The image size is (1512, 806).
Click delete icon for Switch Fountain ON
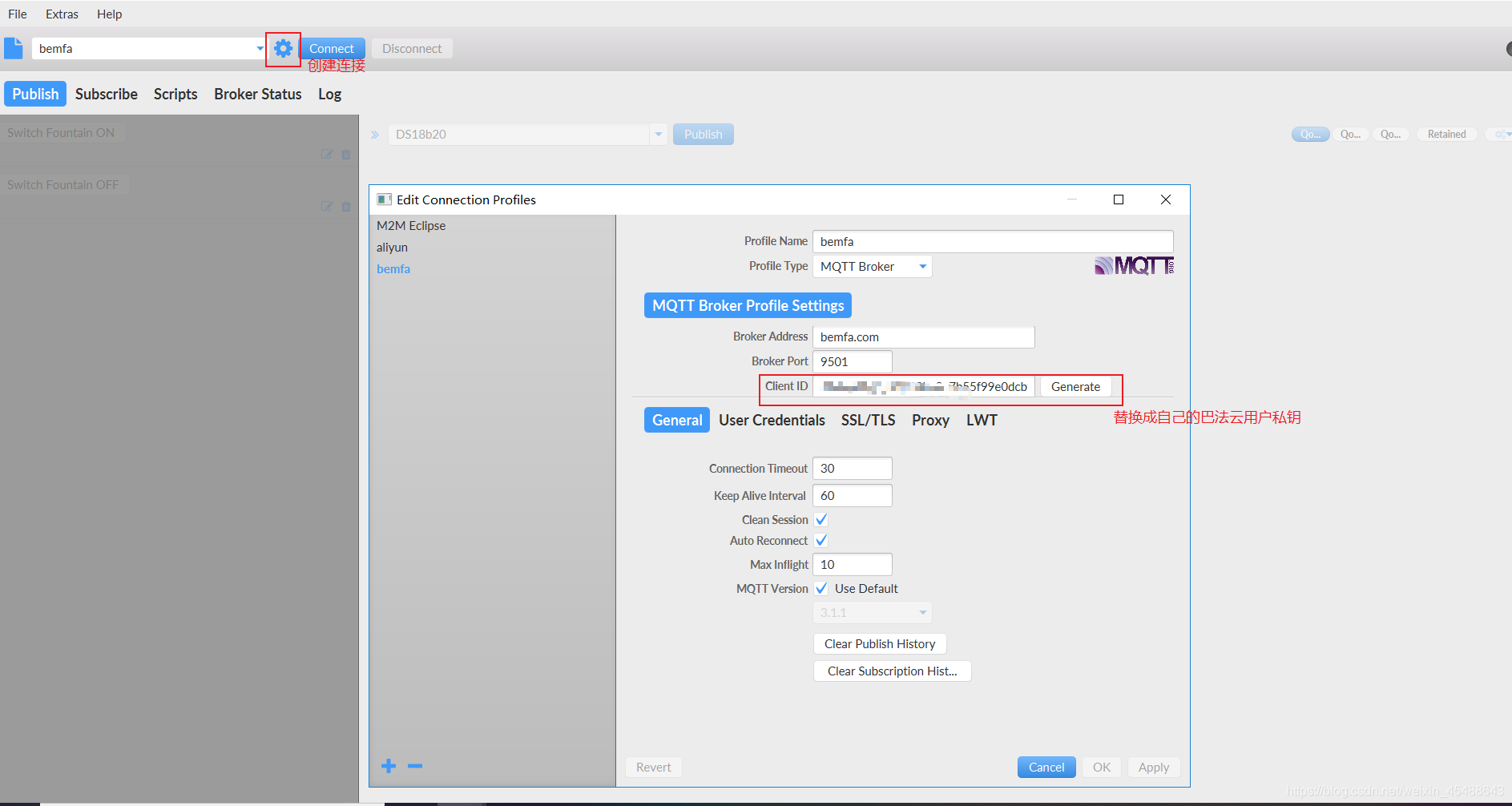(x=346, y=154)
